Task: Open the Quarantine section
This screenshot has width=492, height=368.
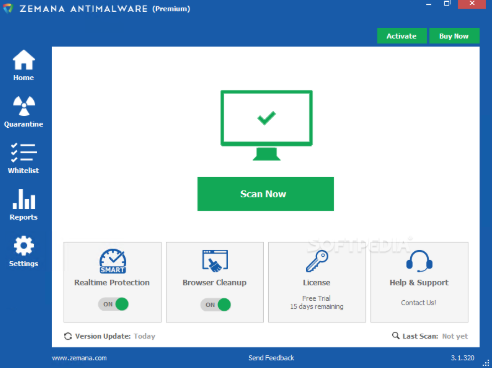Action: [23, 112]
